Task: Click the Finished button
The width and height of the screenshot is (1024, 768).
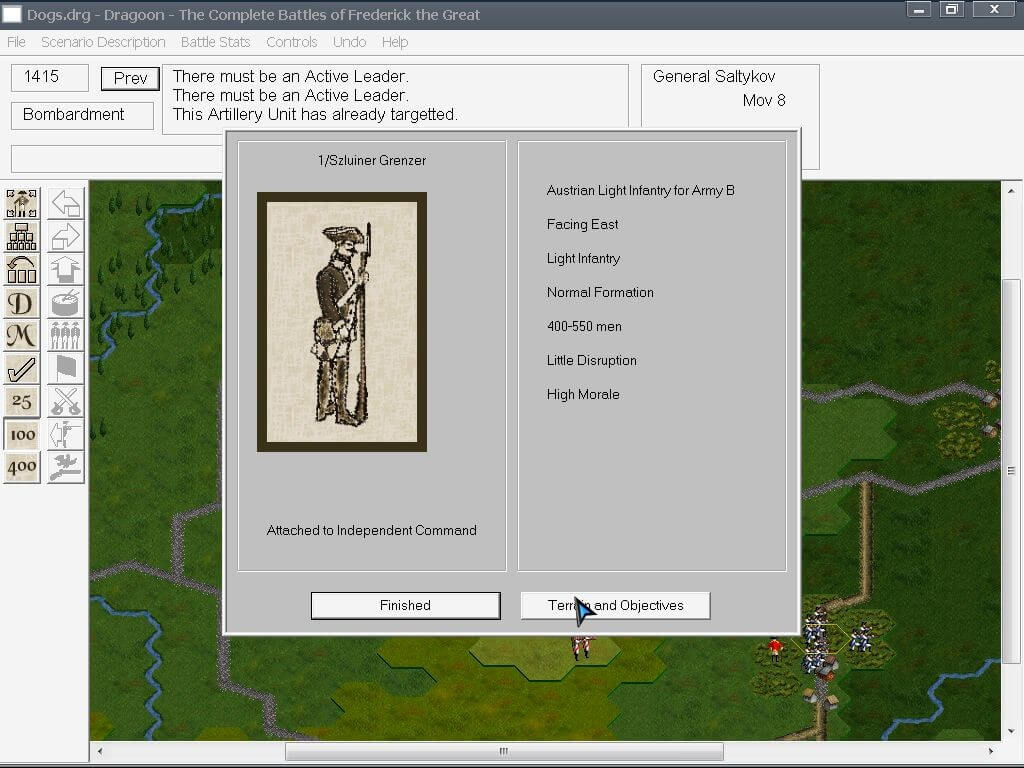Action: click(406, 605)
